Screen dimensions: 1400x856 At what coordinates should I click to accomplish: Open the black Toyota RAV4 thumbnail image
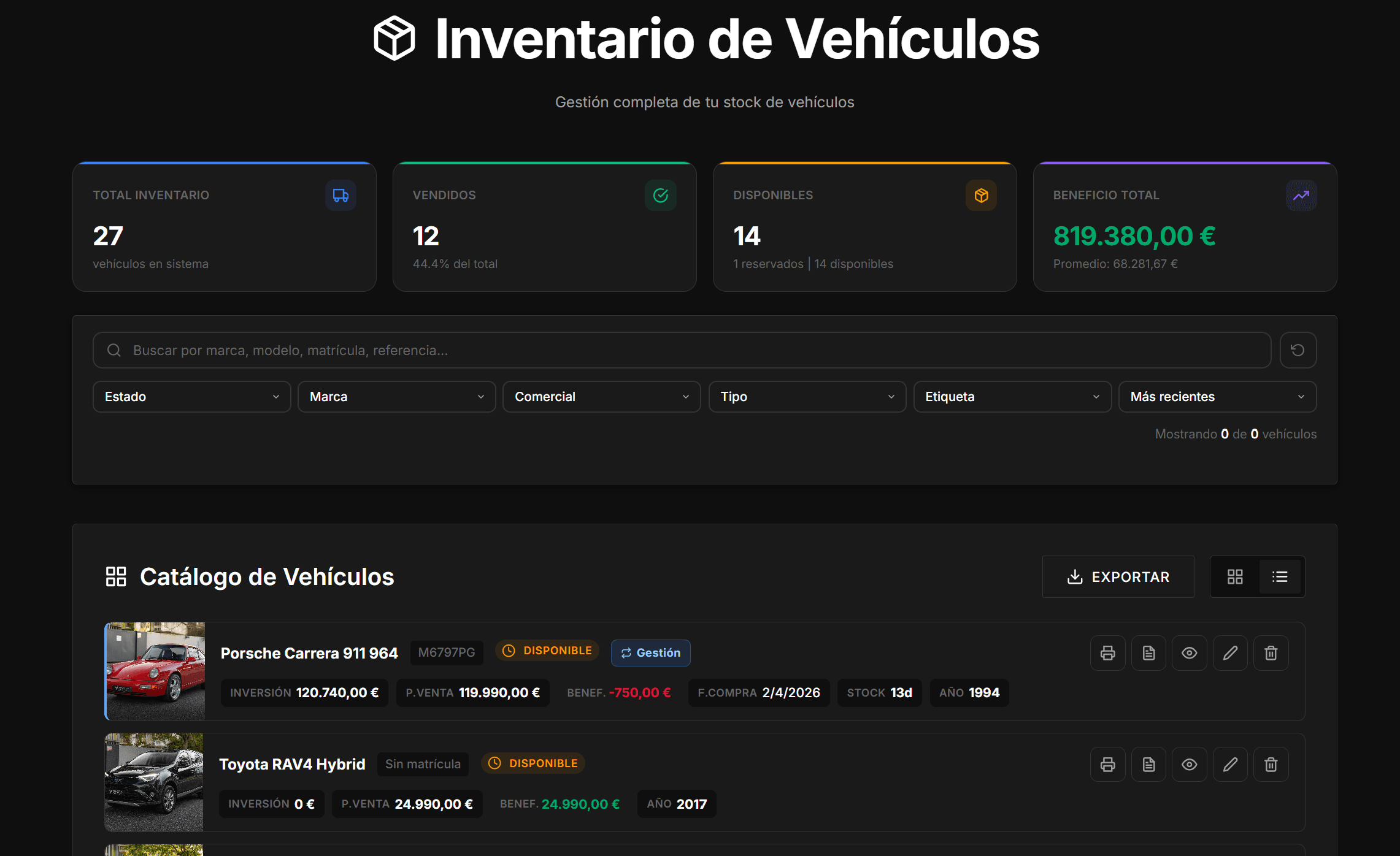[x=154, y=782]
